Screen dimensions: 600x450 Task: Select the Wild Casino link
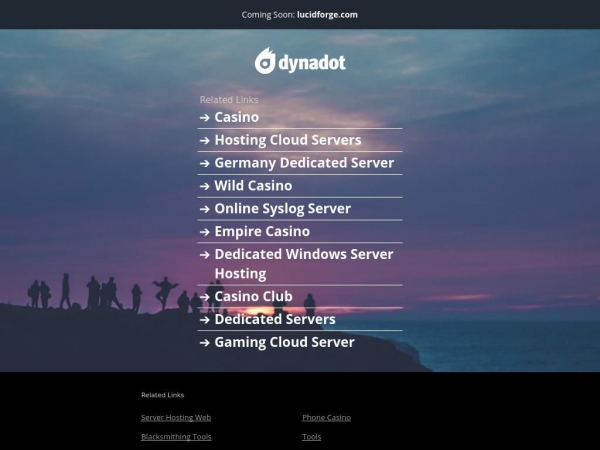[x=253, y=186]
